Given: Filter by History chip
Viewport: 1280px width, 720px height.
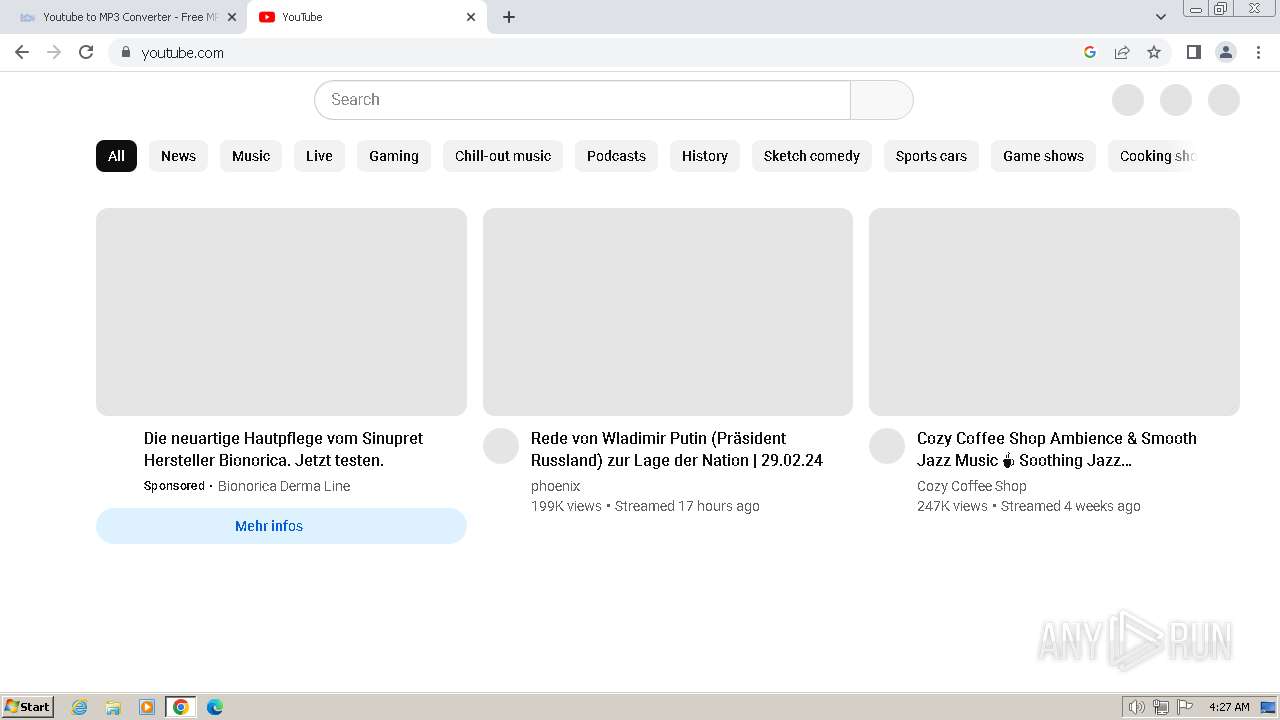Looking at the screenshot, I should pos(705,156).
